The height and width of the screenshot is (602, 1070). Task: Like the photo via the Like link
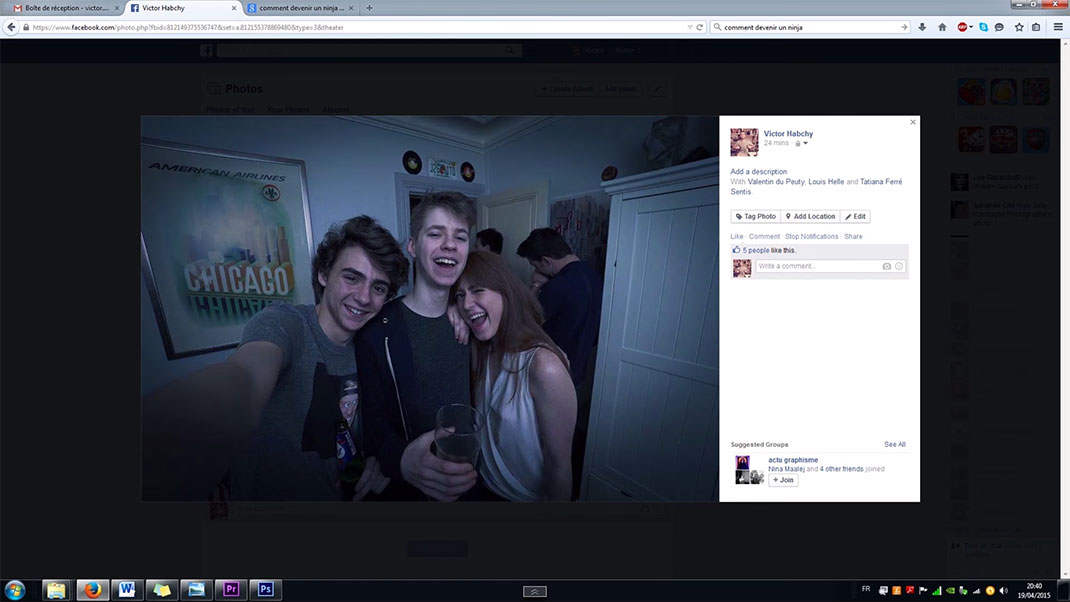click(x=737, y=237)
